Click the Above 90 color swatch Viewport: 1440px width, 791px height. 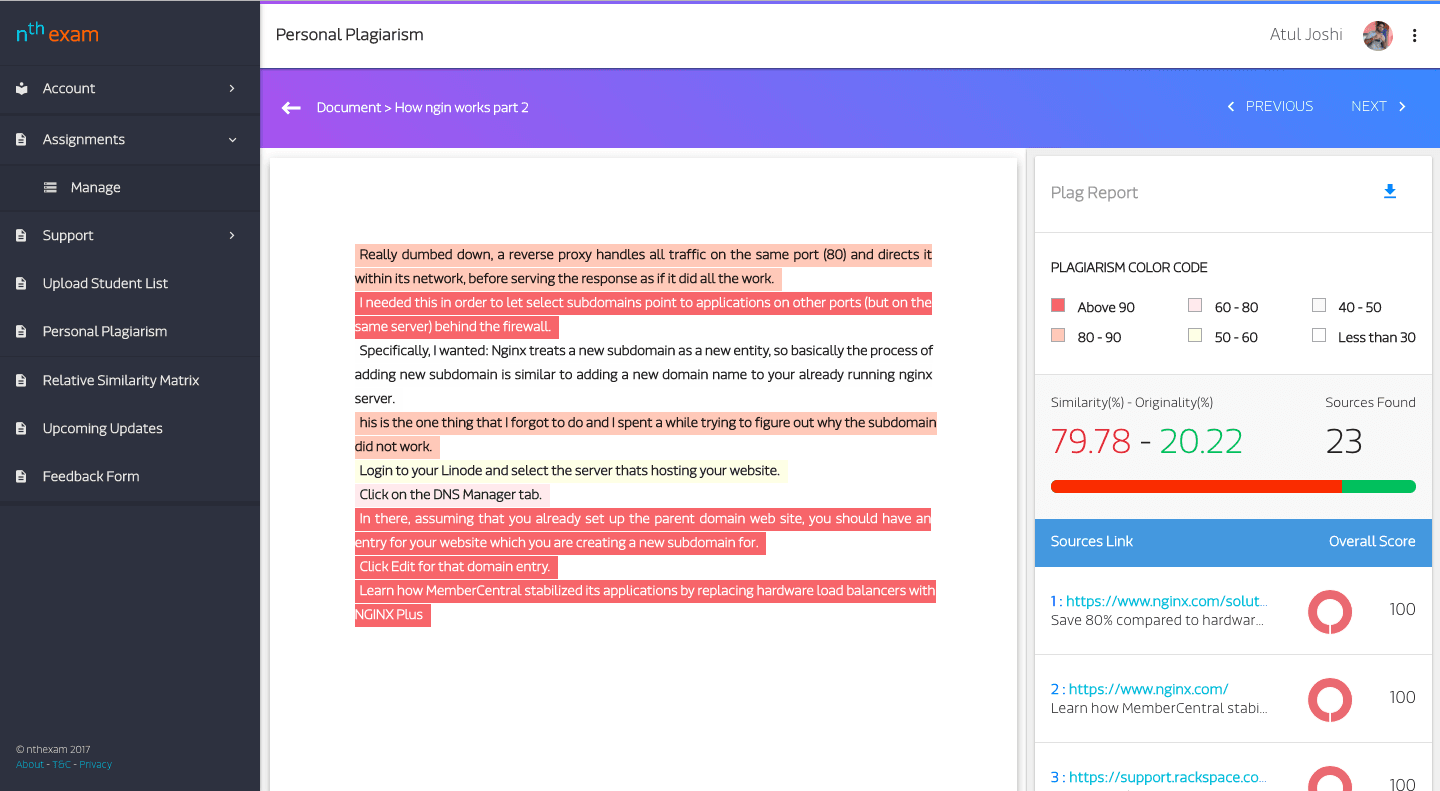[1058, 306]
